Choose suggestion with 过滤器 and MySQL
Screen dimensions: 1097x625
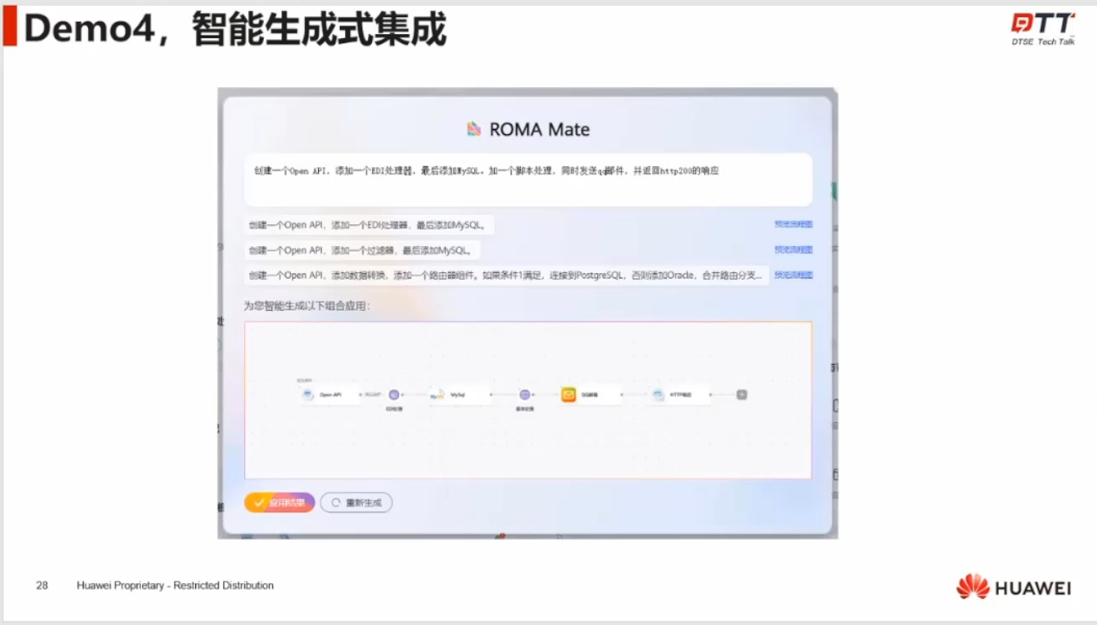[362, 250]
